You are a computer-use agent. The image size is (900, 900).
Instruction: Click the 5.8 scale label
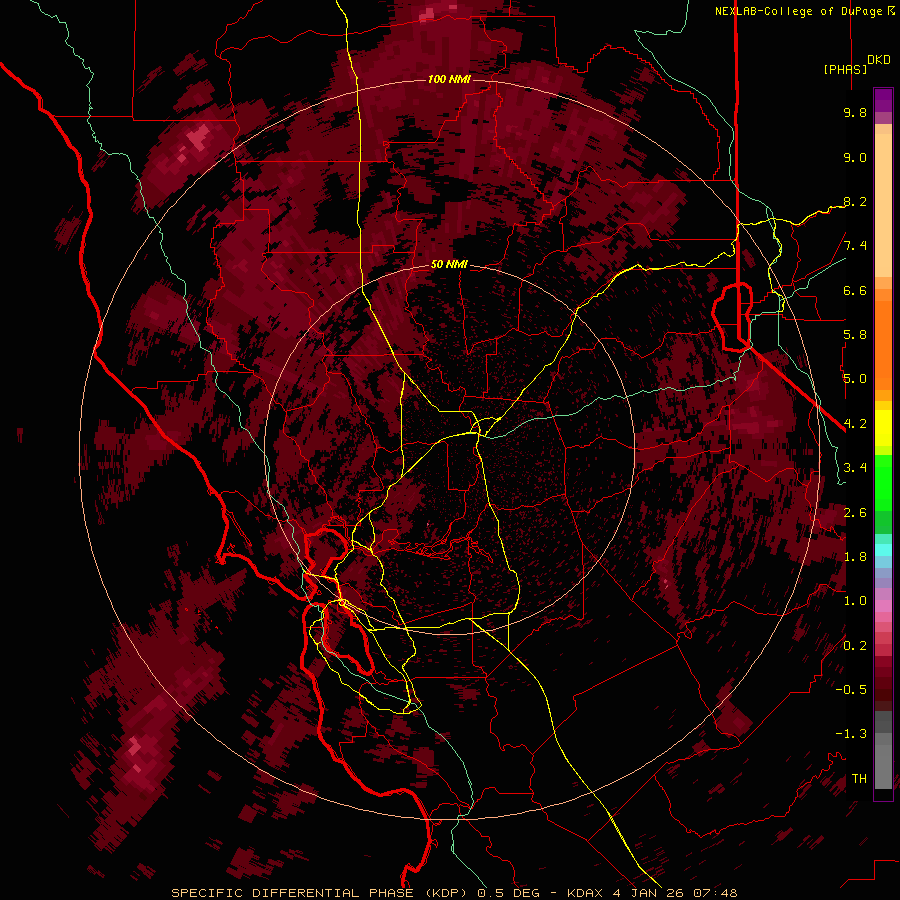(855, 335)
